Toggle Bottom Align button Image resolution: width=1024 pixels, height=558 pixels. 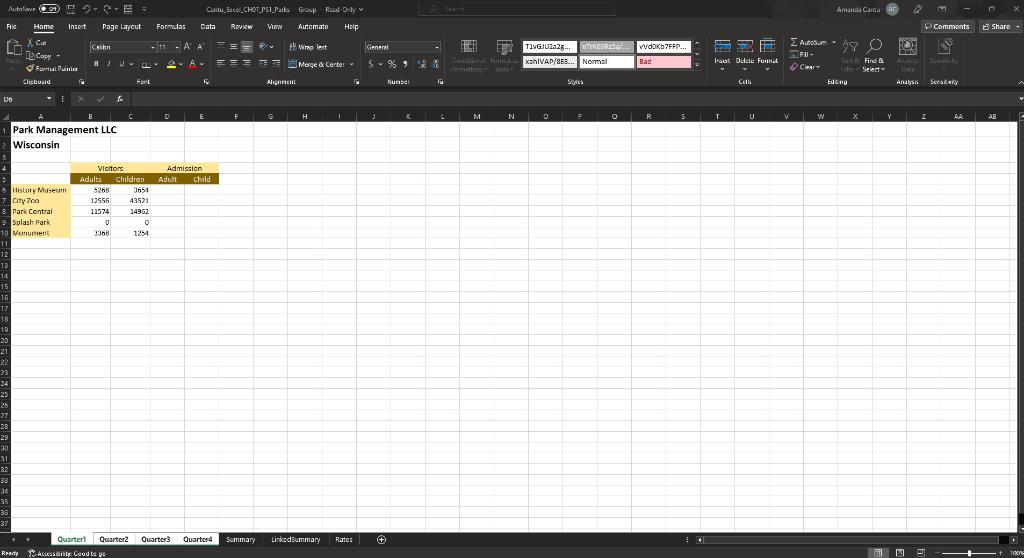click(246, 46)
